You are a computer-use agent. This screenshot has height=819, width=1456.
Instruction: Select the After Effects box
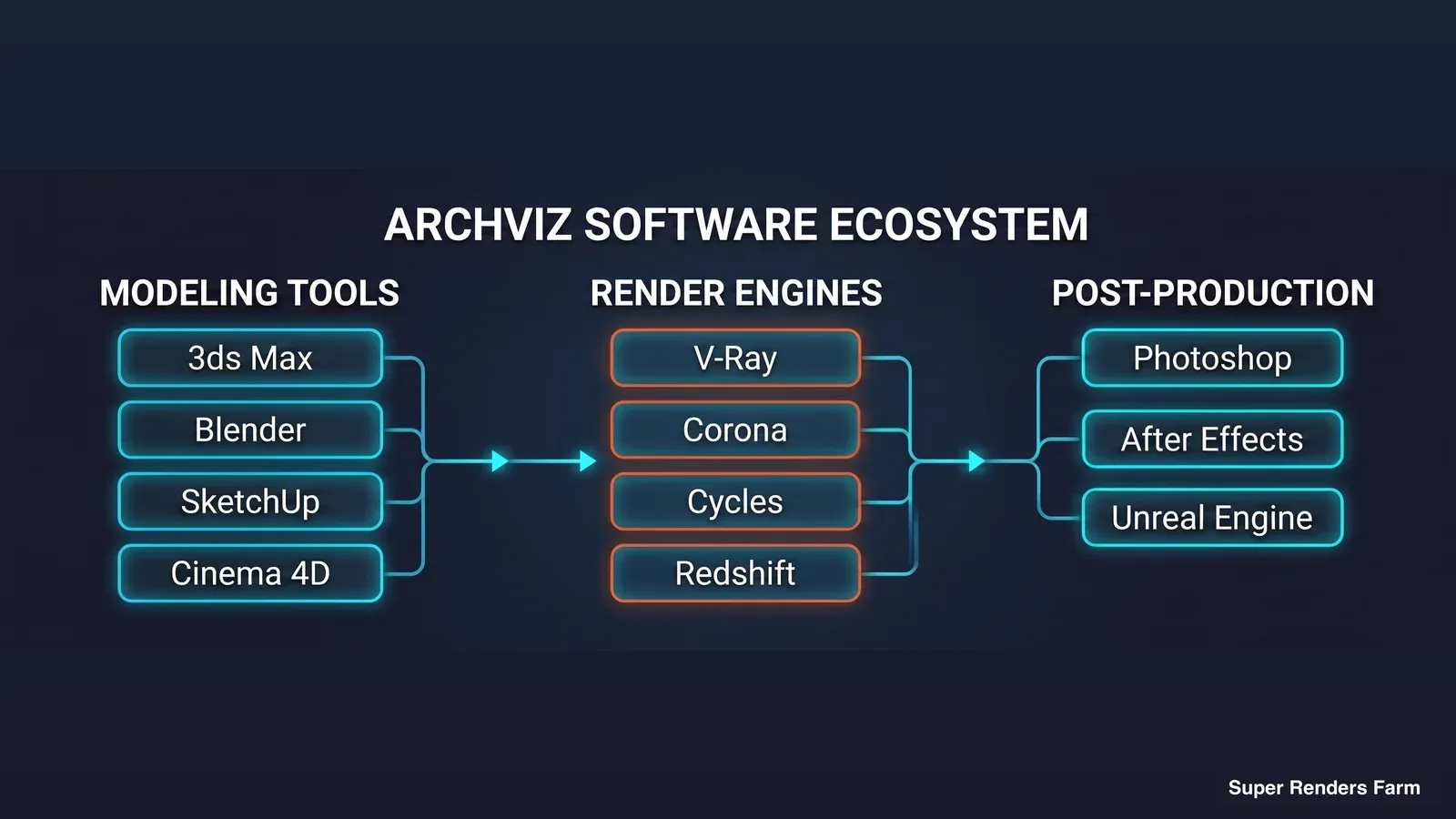(x=1212, y=439)
